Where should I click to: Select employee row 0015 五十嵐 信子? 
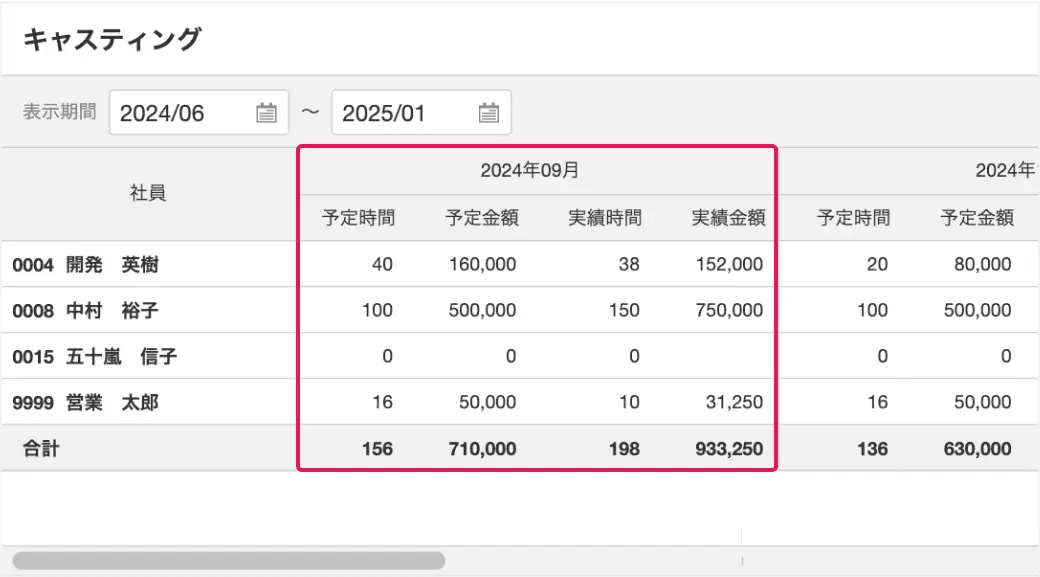[x=520, y=356]
